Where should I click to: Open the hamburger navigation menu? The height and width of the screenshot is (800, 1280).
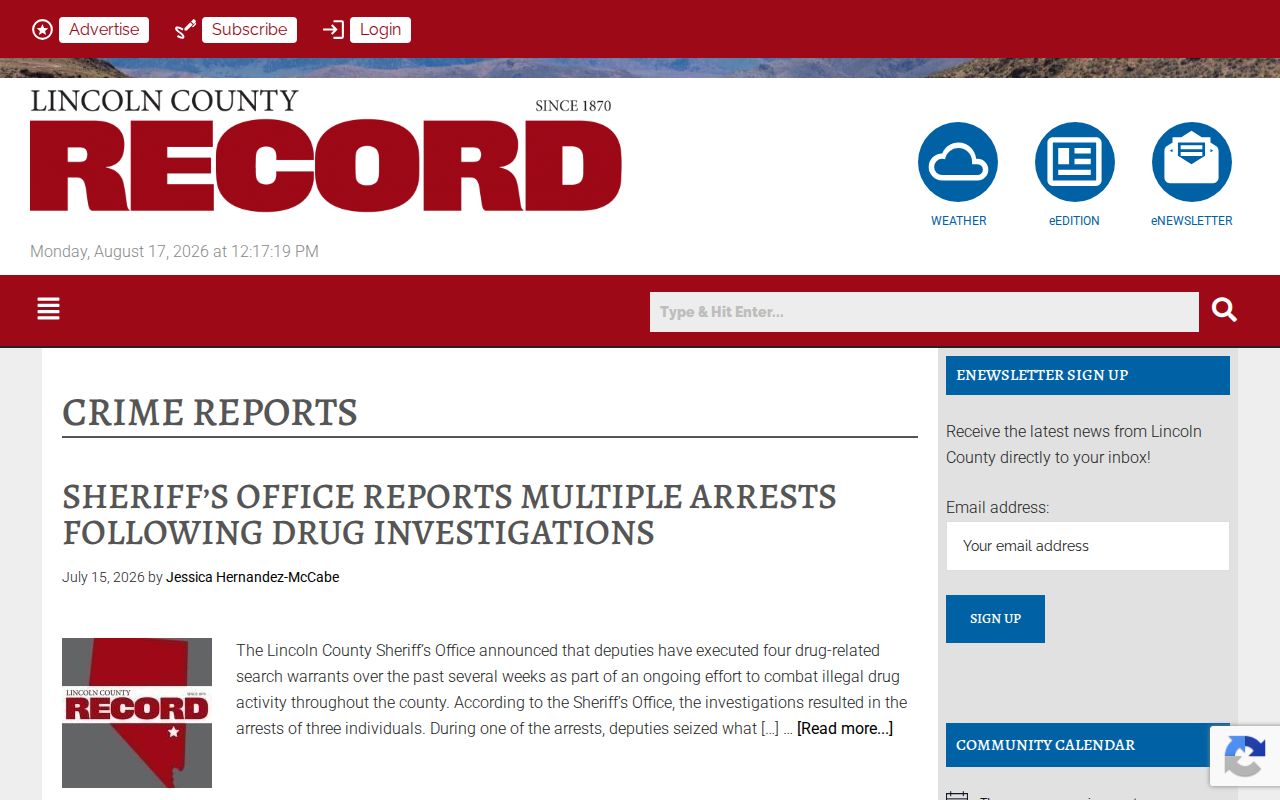pos(48,310)
